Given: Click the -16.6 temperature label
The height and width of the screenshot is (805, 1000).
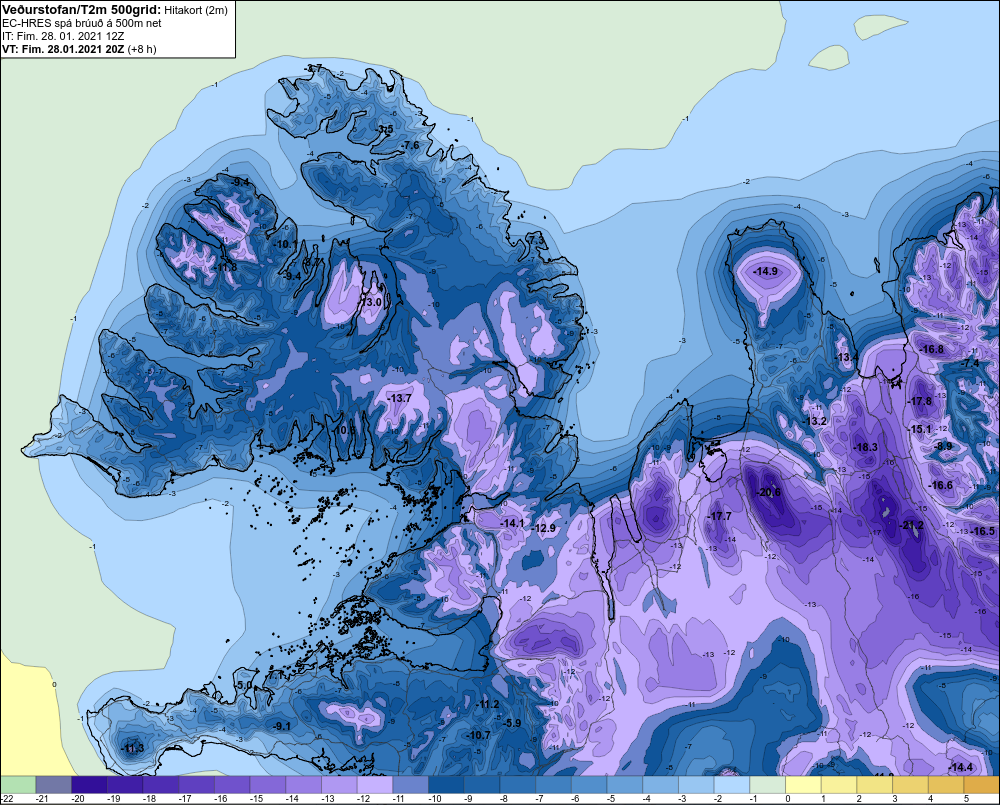Looking at the screenshot, I should [x=940, y=485].
